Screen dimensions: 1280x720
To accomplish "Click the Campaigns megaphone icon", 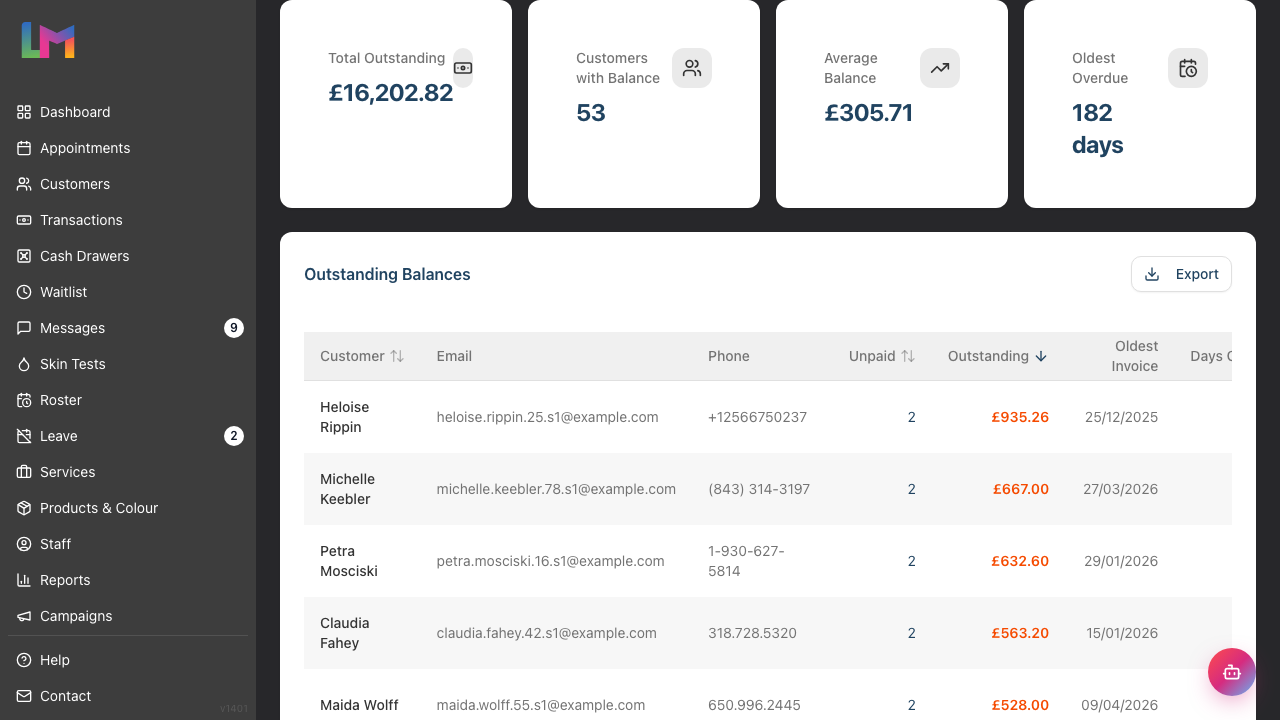I will 24,616.
